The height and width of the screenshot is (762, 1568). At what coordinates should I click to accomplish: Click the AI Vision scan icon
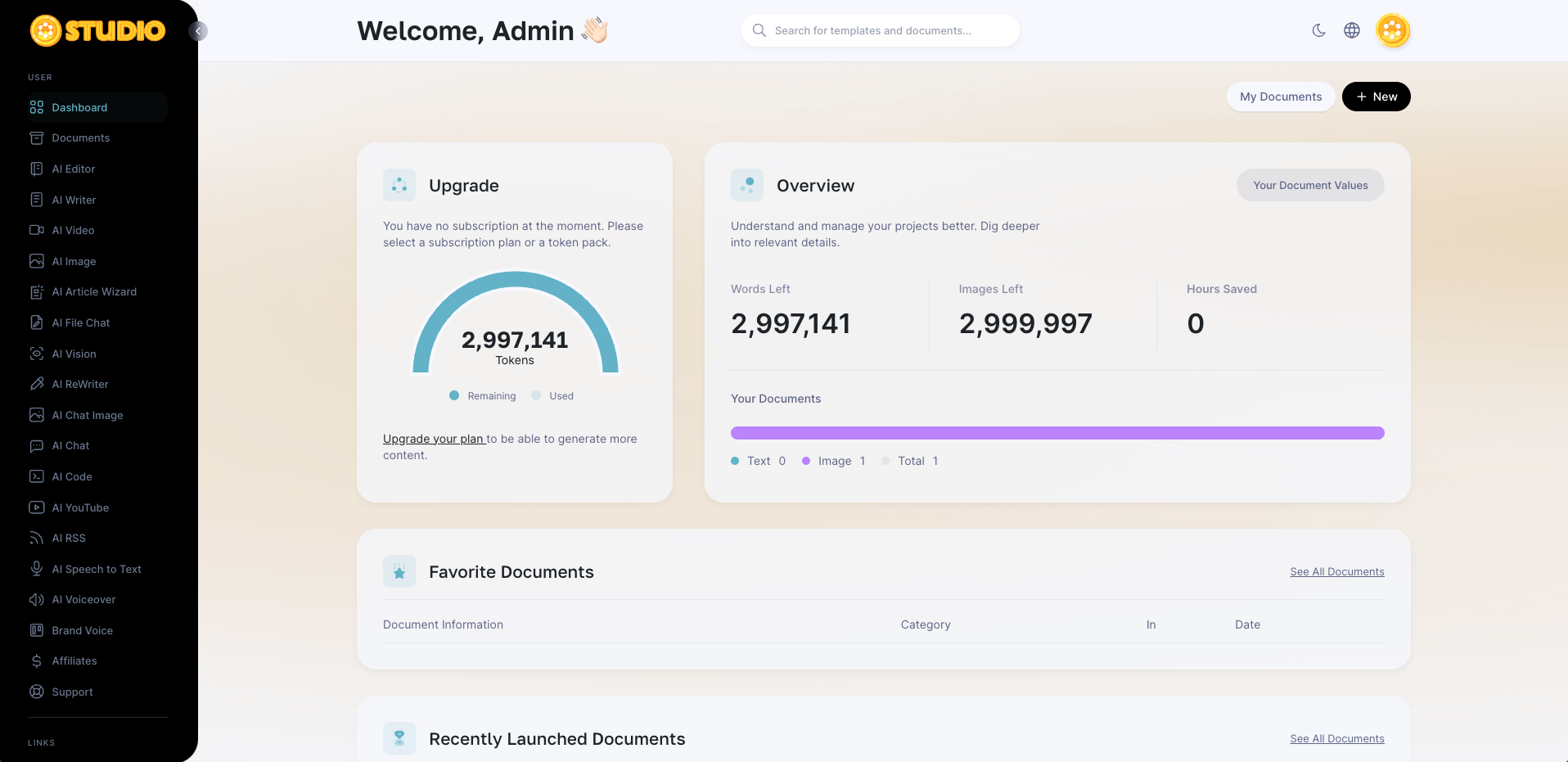[37, 354]
